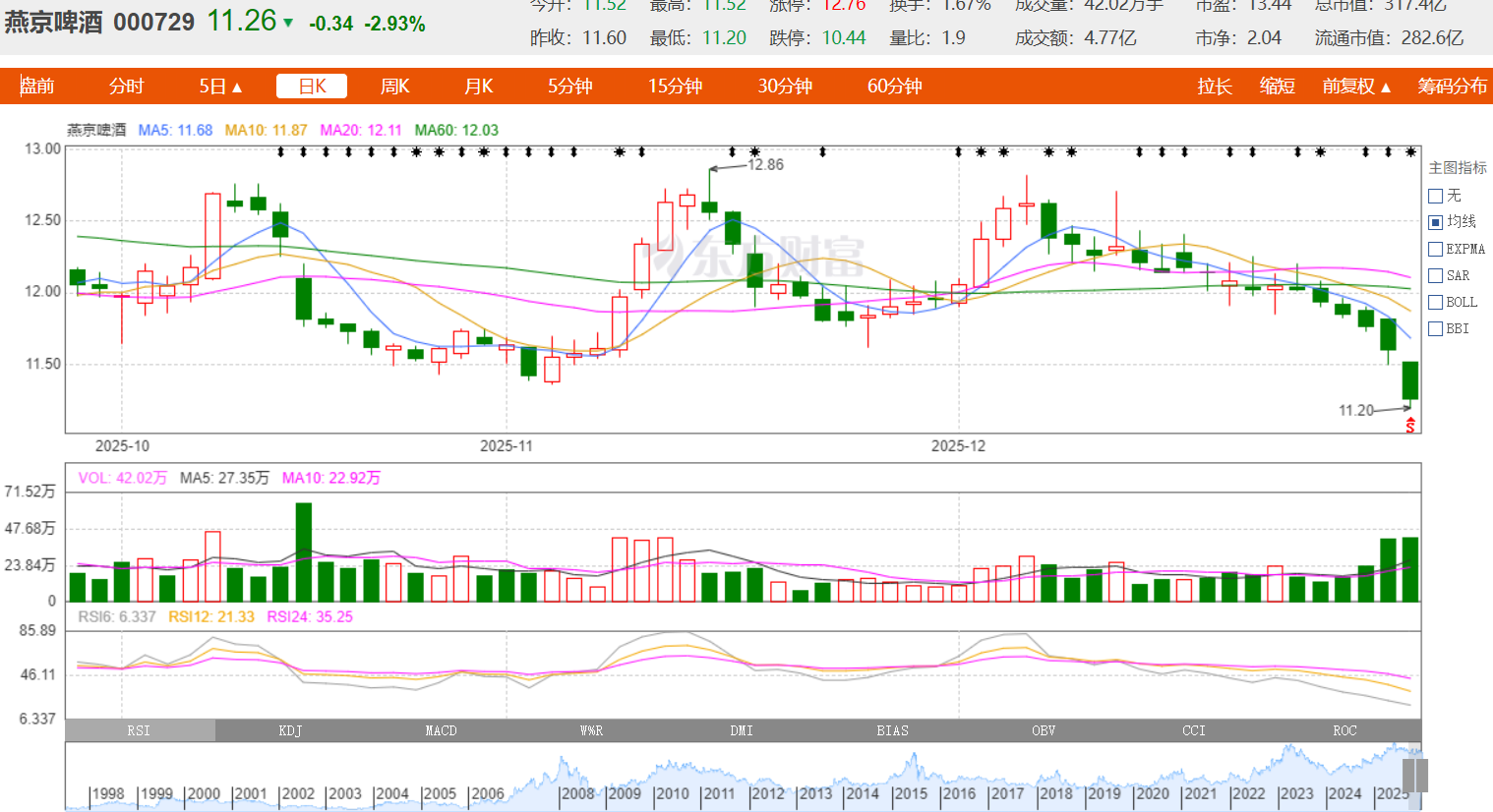This screenshot has width=1493, height=812.
Task: Select the 周K weekly chart tab
Action: 394,87
